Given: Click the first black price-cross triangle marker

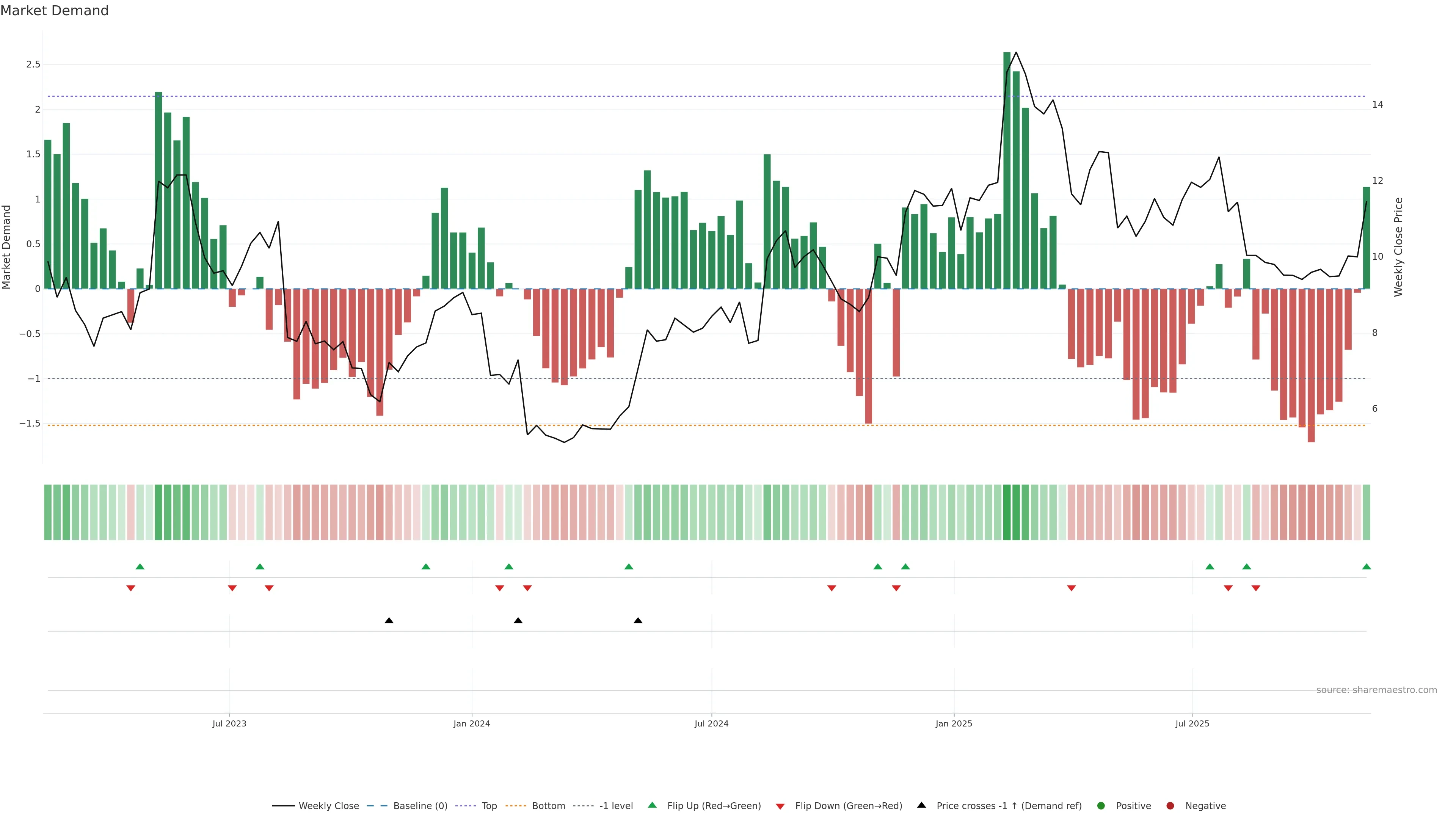Looking at the screenshot, I should point(389,621).
